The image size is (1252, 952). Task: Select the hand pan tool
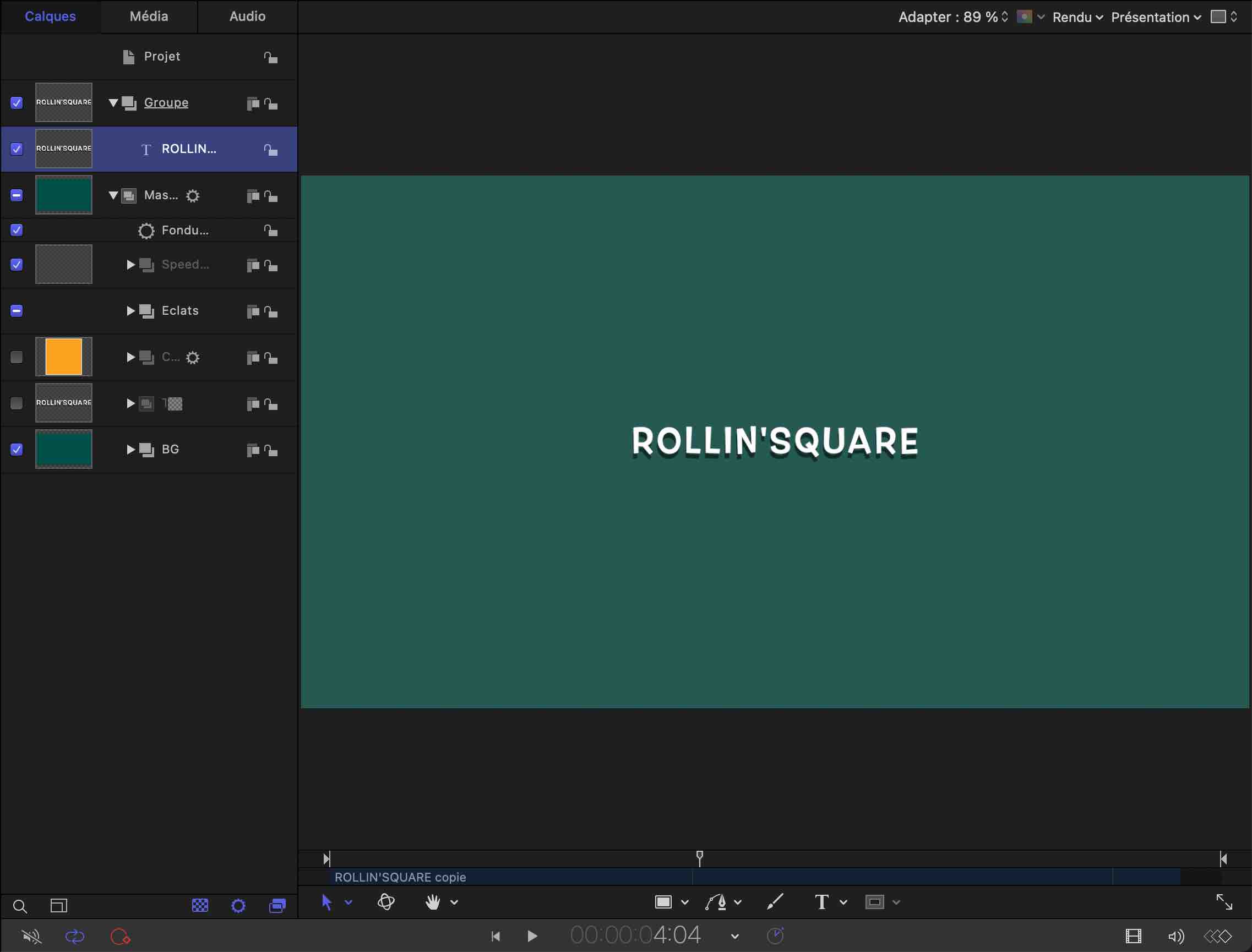(x=433, y=902)
